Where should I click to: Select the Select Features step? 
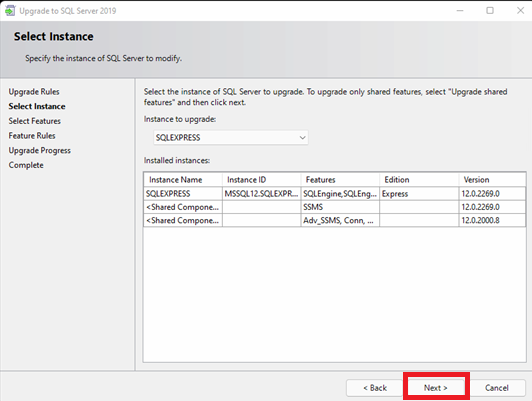(35, 121)
